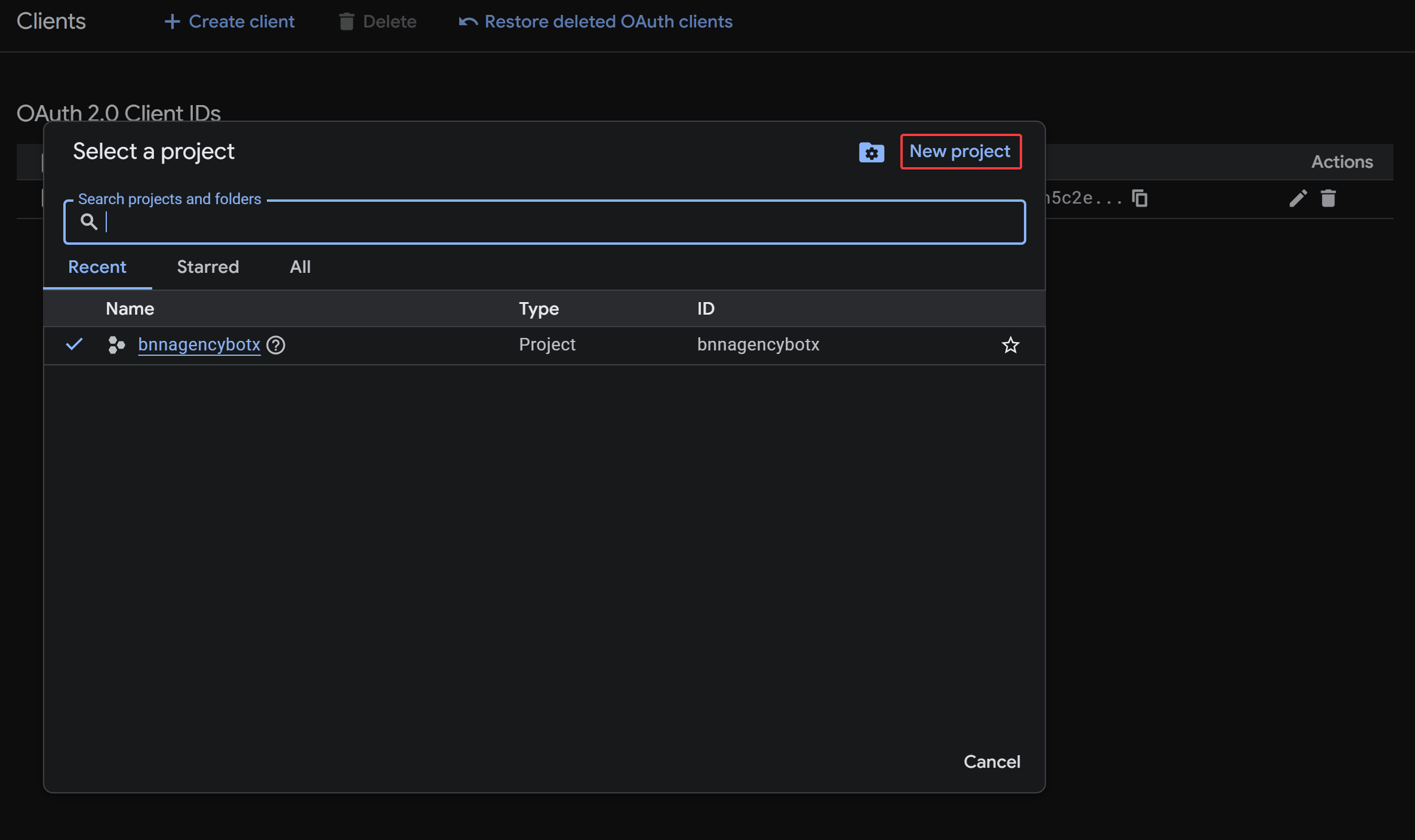Open the manage resources folder-gear icon

(x=871, y=152)
